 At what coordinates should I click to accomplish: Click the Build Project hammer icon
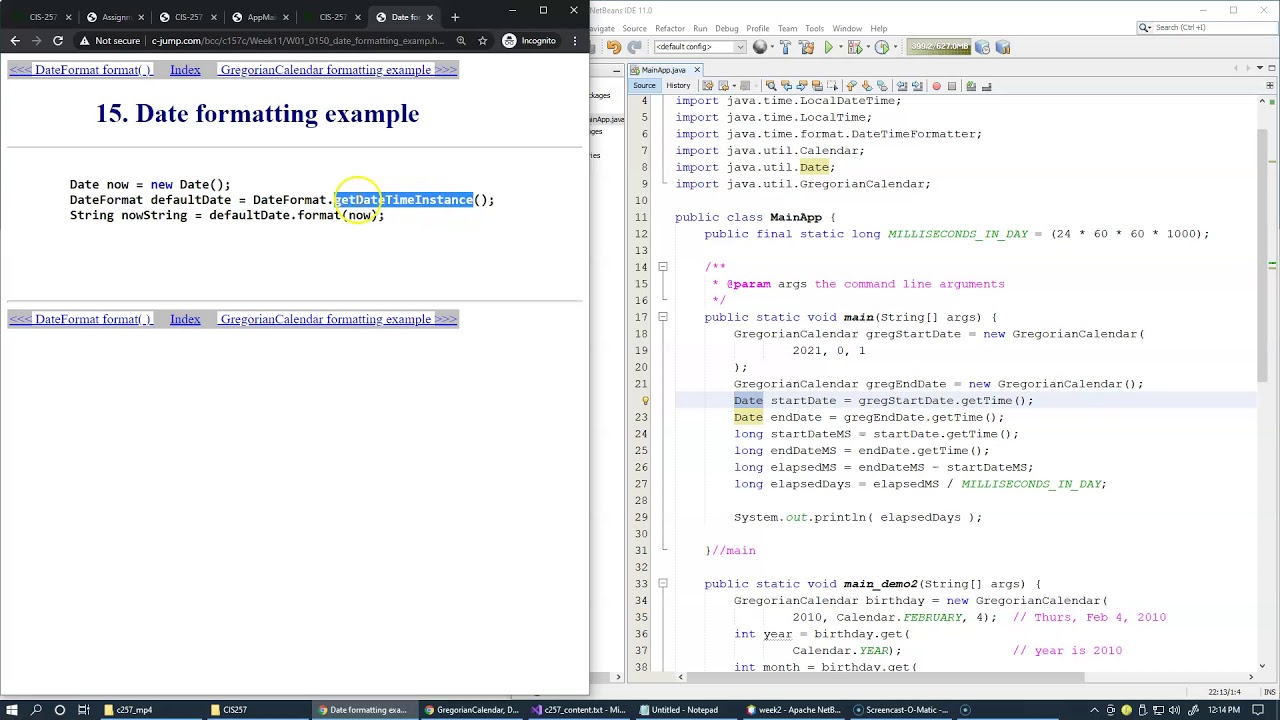click(785, 47)
